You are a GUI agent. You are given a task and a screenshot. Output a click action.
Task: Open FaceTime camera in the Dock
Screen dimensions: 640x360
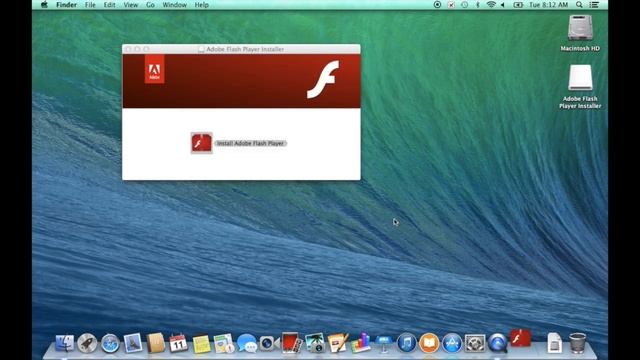[269, 343]
